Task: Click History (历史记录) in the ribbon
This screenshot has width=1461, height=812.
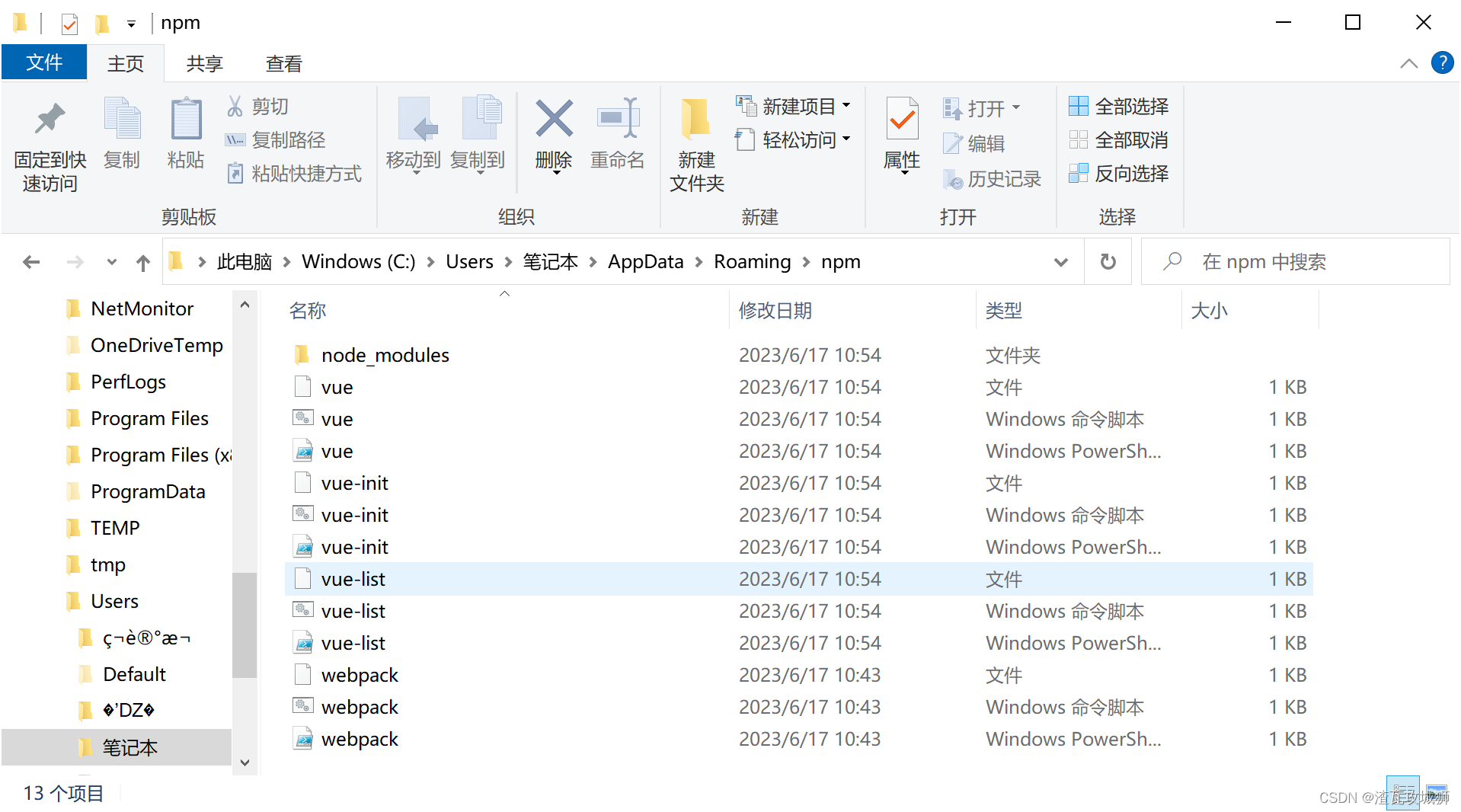Action: pos(992,179)
